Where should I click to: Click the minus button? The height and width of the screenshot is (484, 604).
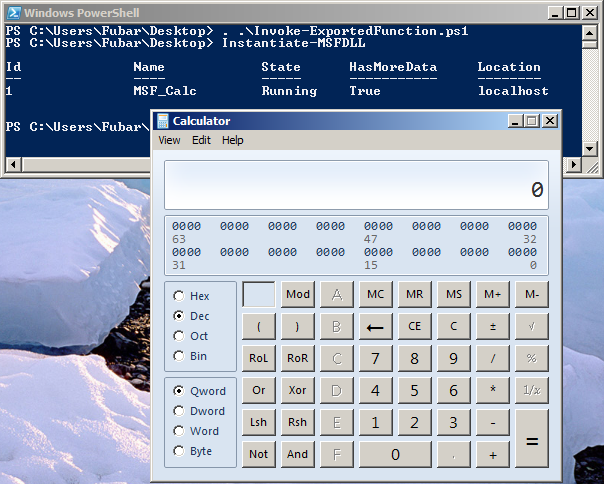coord(493,422)
